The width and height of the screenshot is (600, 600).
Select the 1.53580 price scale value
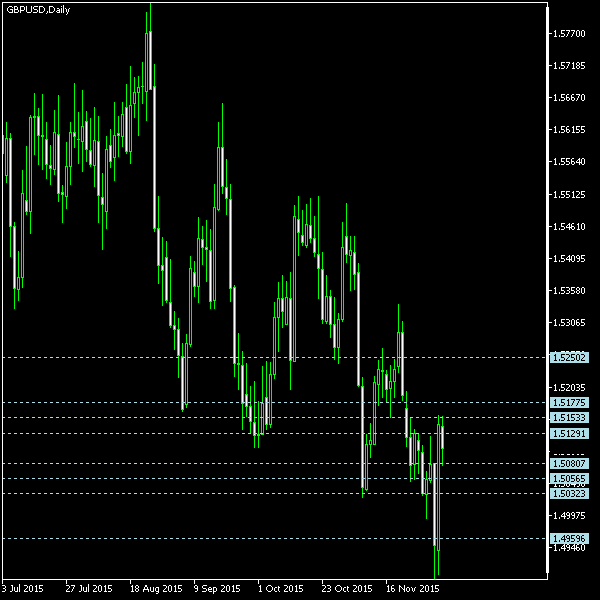click(569, 290)
